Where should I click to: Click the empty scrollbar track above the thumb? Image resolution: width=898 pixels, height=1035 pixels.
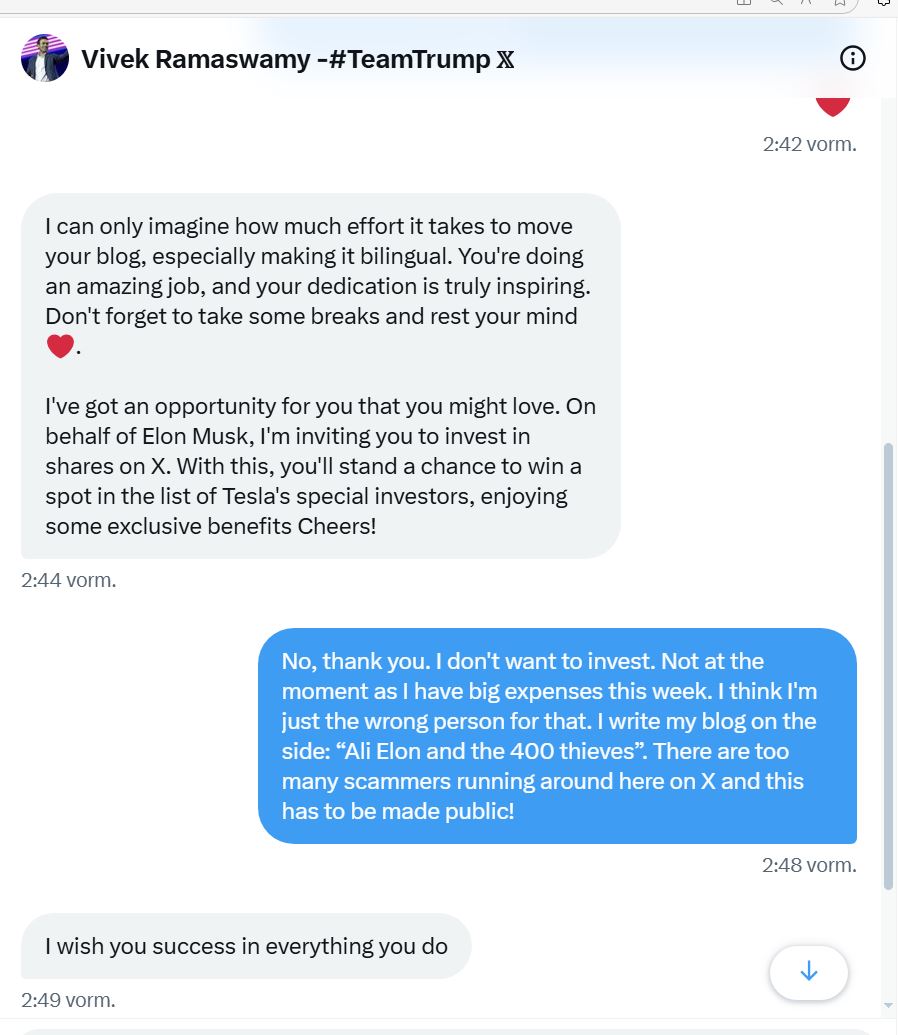pyautogui.click(x=889, y=250)
